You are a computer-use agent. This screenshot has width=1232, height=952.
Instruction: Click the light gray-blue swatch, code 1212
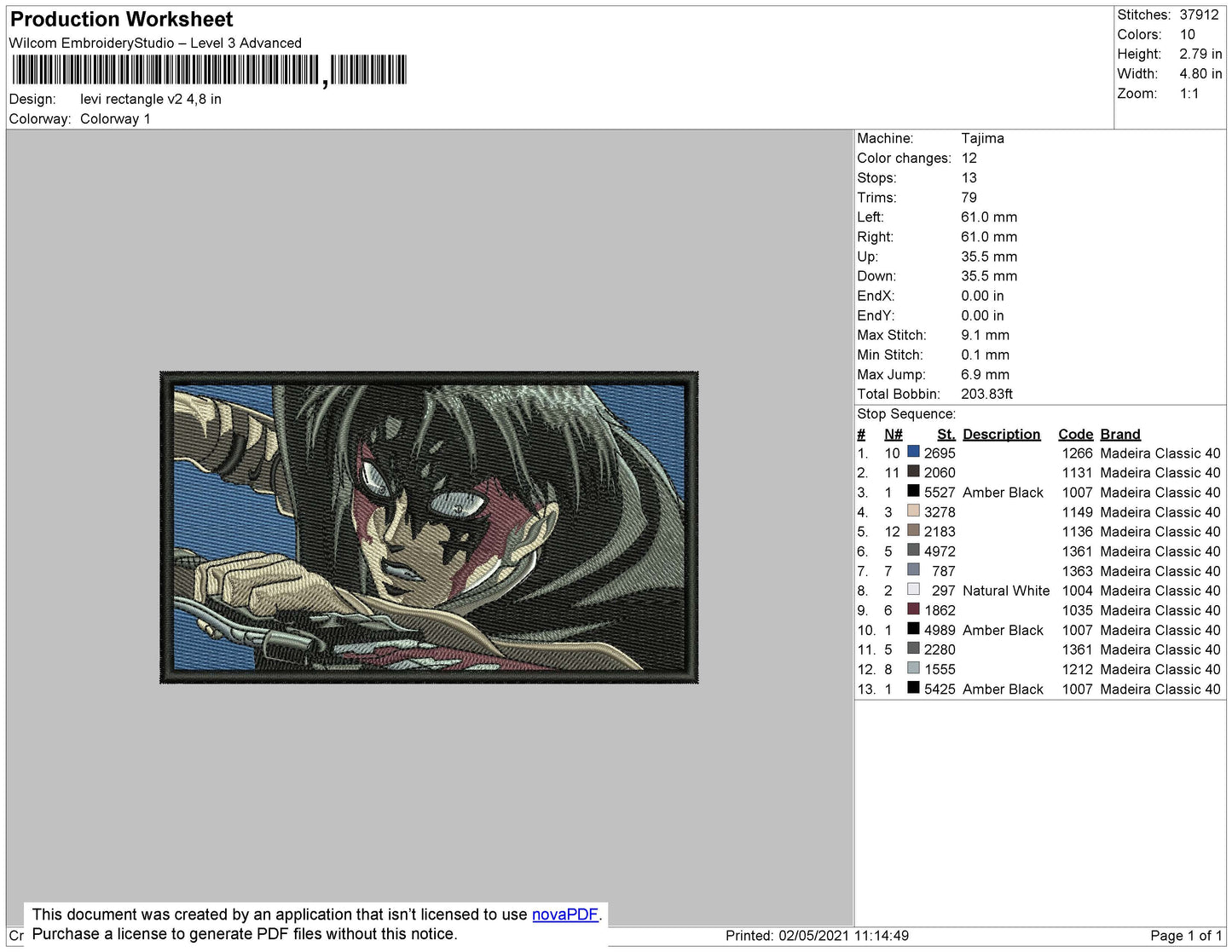pyautogui.click(x=913, y=668)
